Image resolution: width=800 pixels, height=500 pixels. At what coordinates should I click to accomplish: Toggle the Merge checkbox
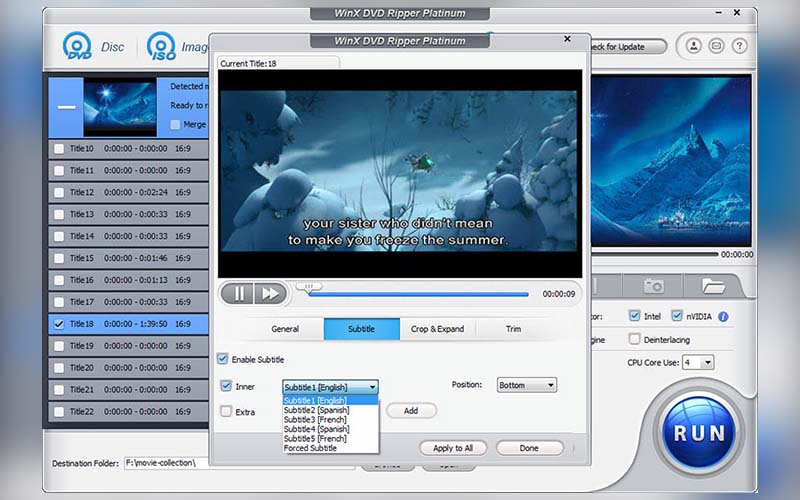point(176,124)
